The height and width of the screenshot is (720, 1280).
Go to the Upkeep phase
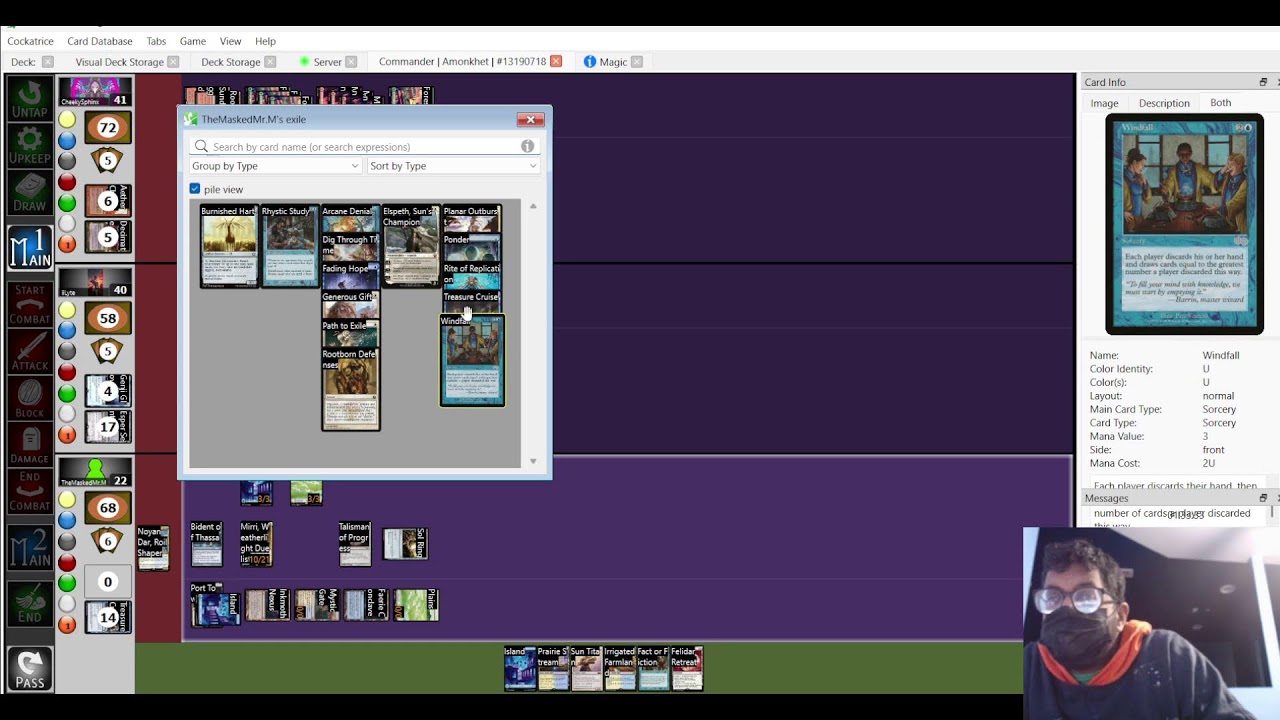[x=30, y=148]
